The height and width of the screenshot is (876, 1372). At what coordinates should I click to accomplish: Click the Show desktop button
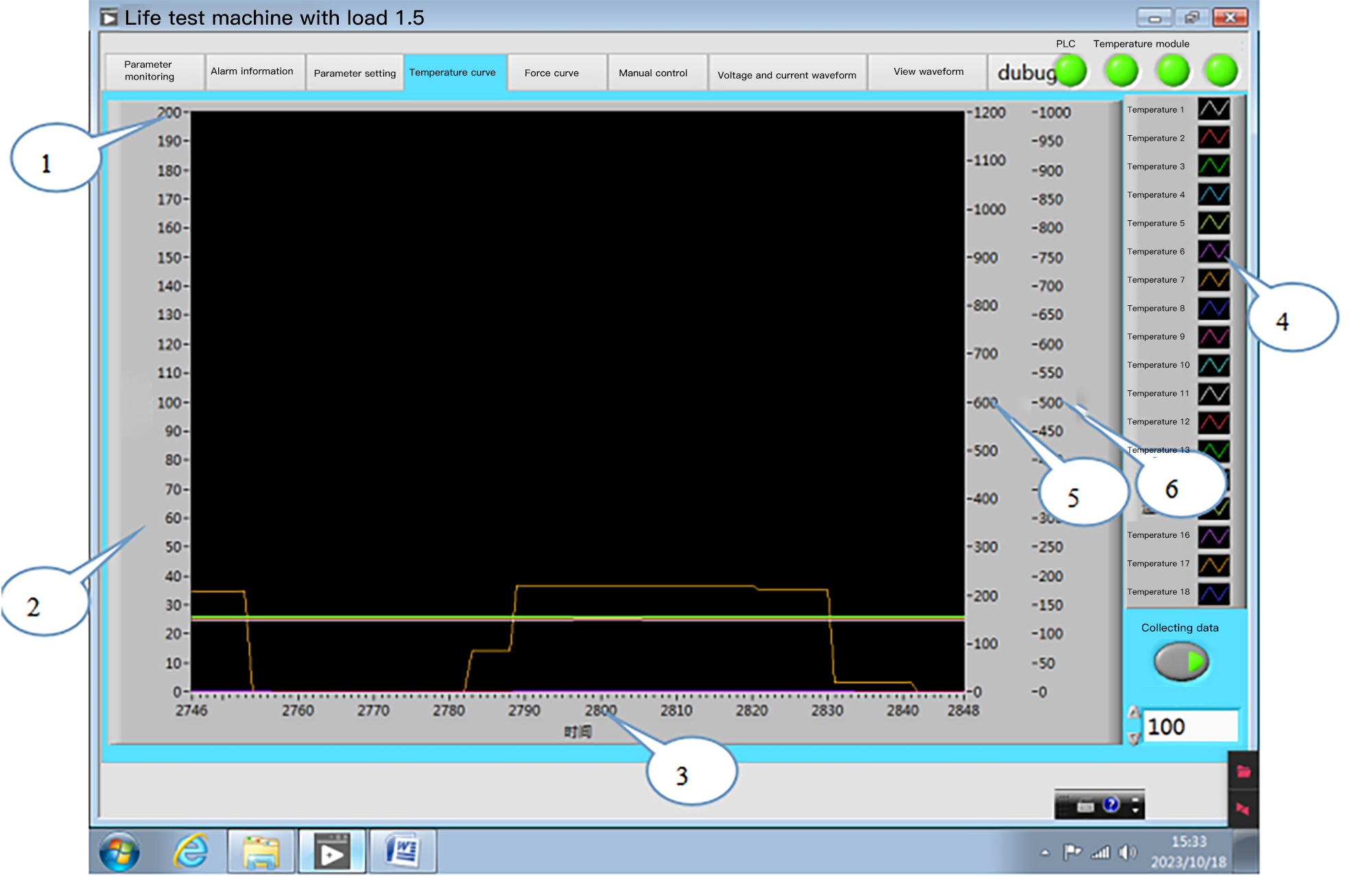[x=1246, y=852]
